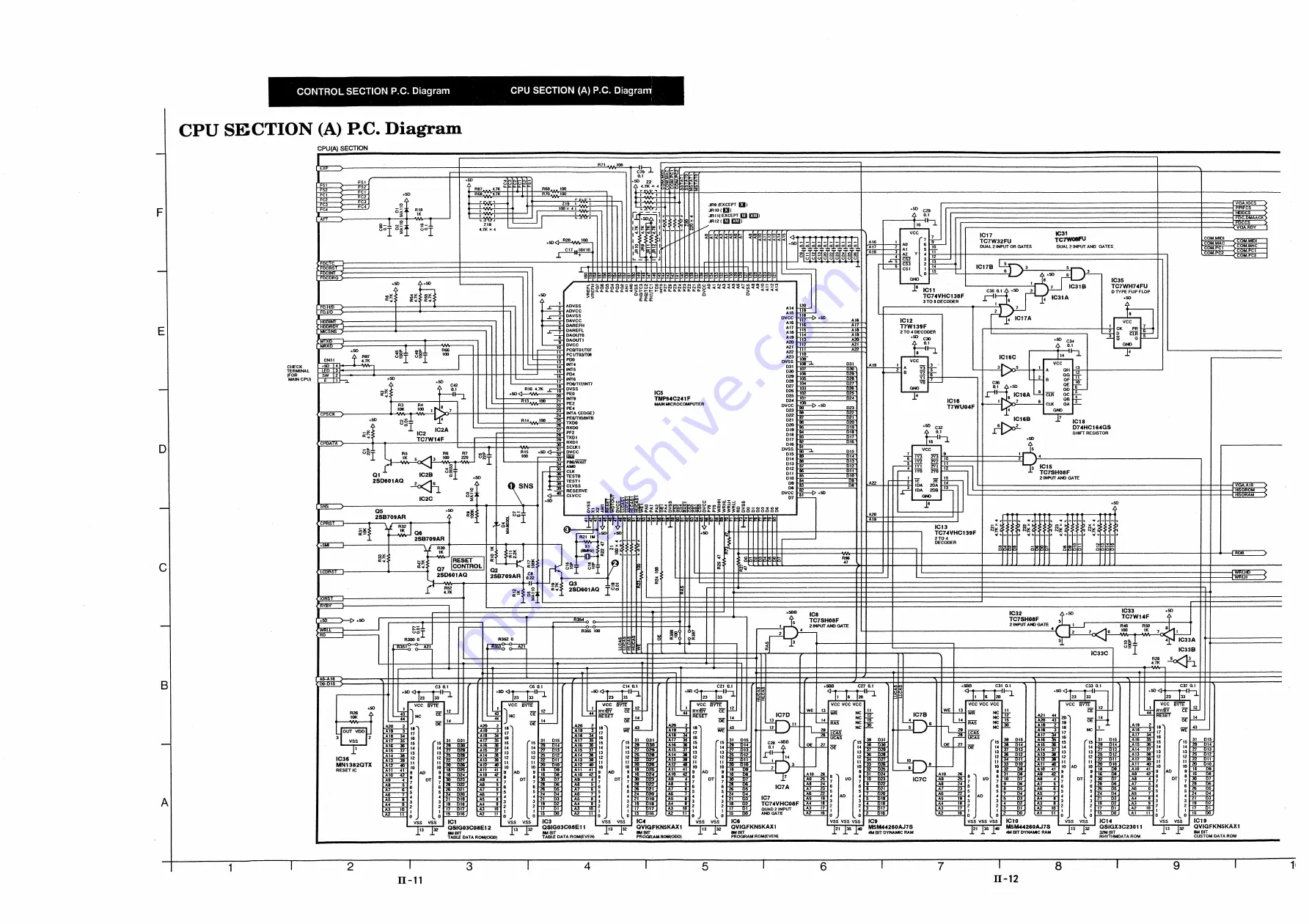Click the IC16A inverter symbol
This screenshot has height=924, width=1309.
click(x=1008, y=403)
